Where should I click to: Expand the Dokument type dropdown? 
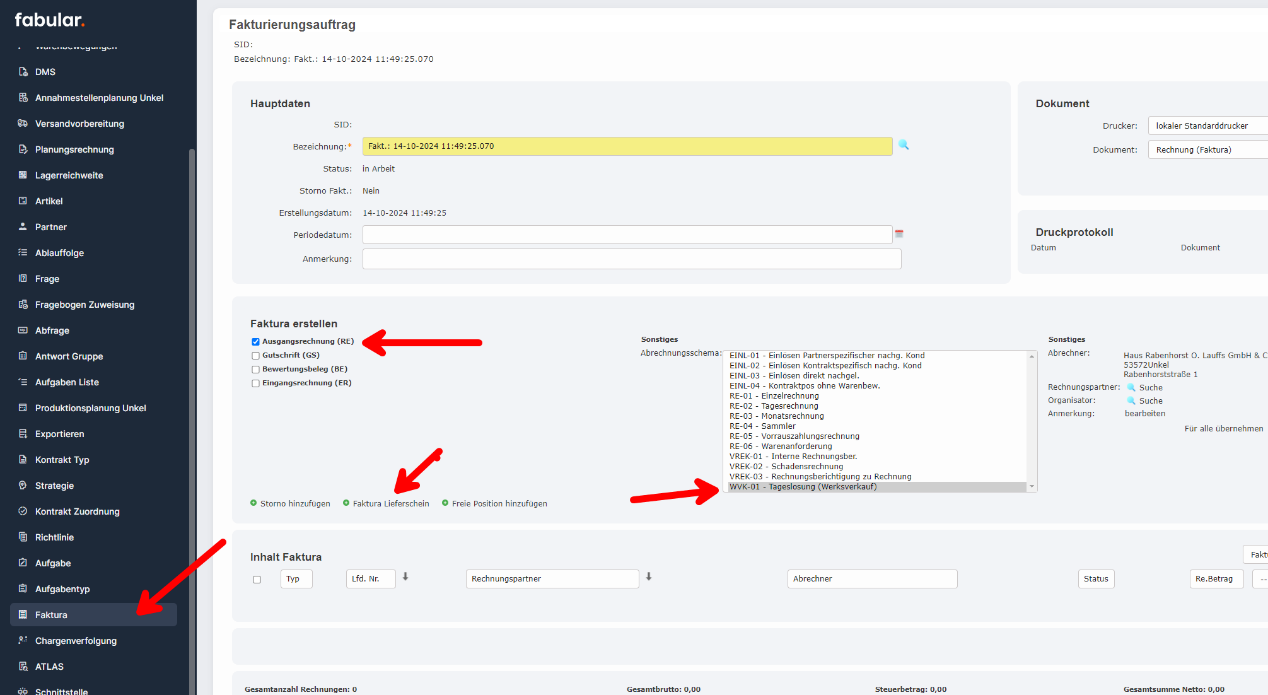[1207, 150]
